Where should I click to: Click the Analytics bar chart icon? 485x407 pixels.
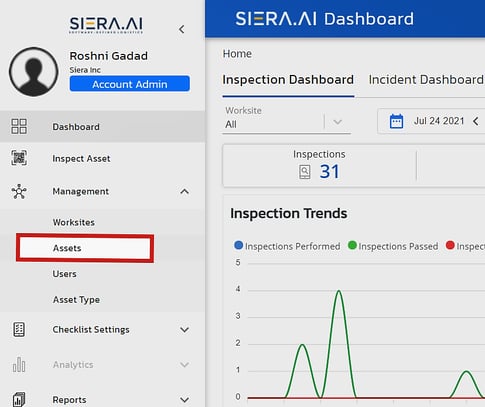[19, 364]
